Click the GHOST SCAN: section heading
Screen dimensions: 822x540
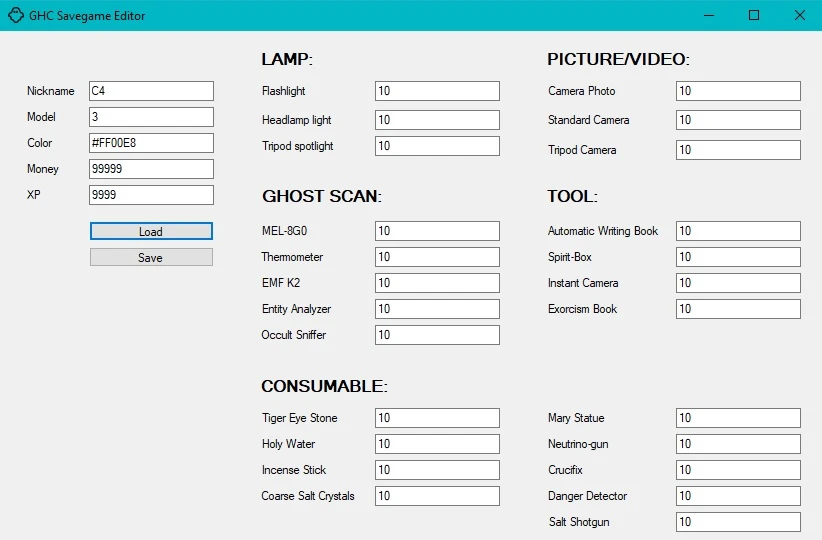(322, 196)
